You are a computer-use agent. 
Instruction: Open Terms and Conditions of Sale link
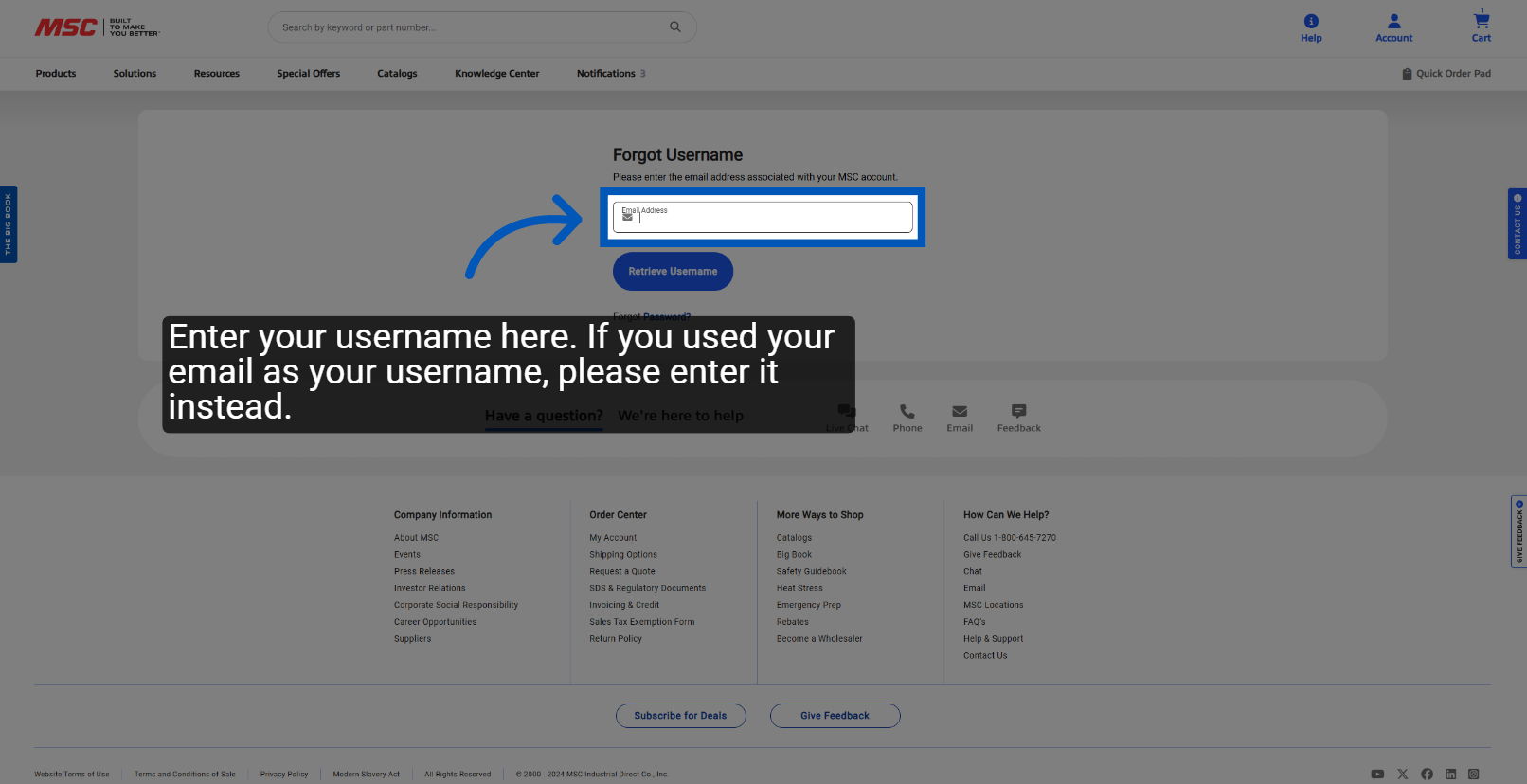point(185,775)
